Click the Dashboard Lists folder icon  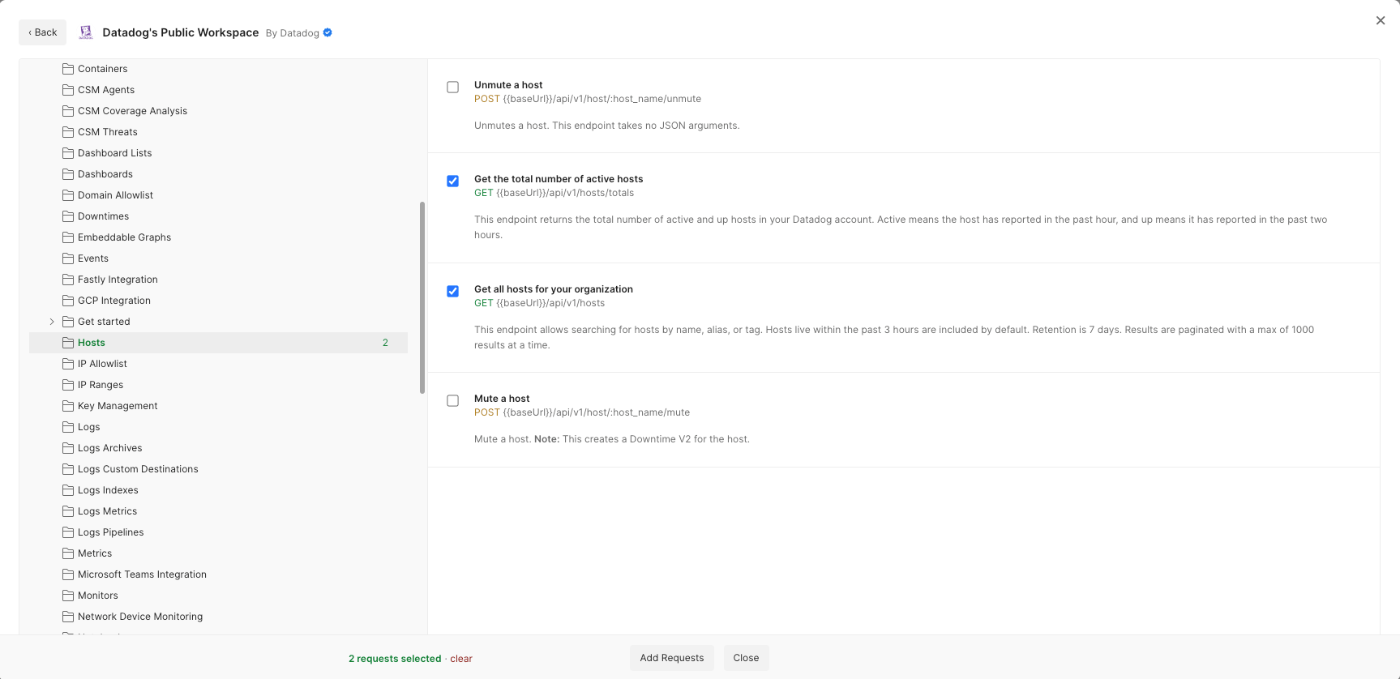tap(68, 153)
